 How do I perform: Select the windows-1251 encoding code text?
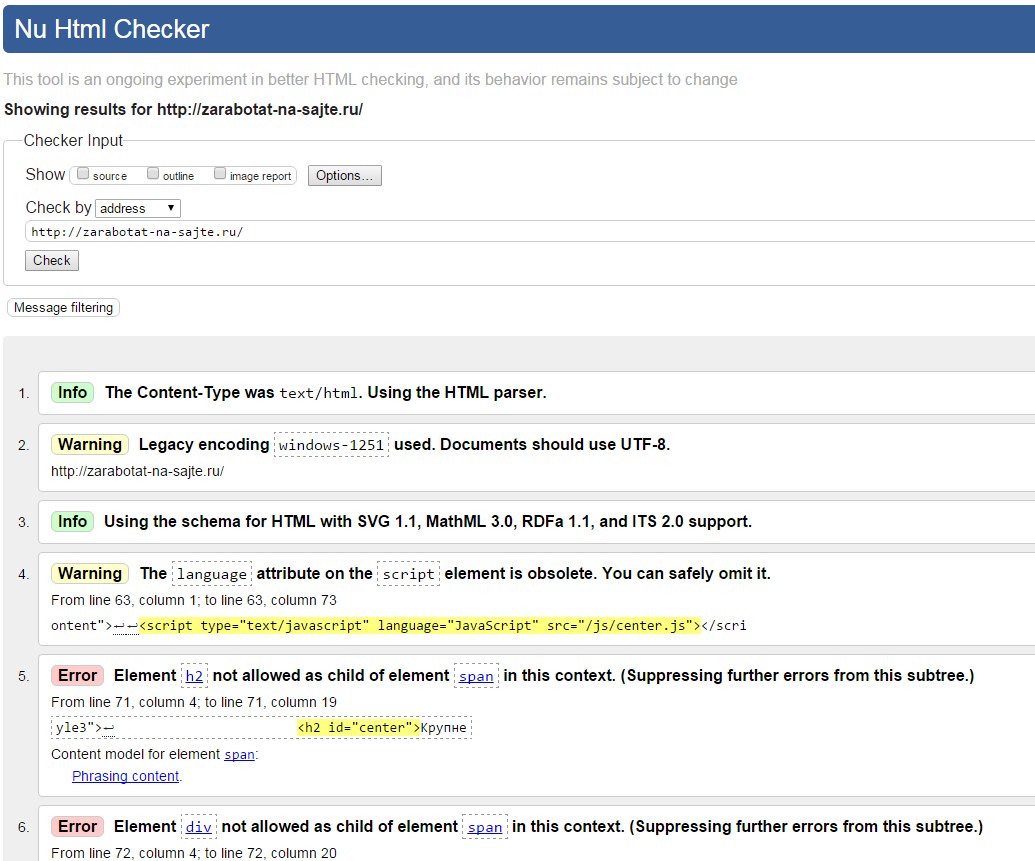(331, 445)
